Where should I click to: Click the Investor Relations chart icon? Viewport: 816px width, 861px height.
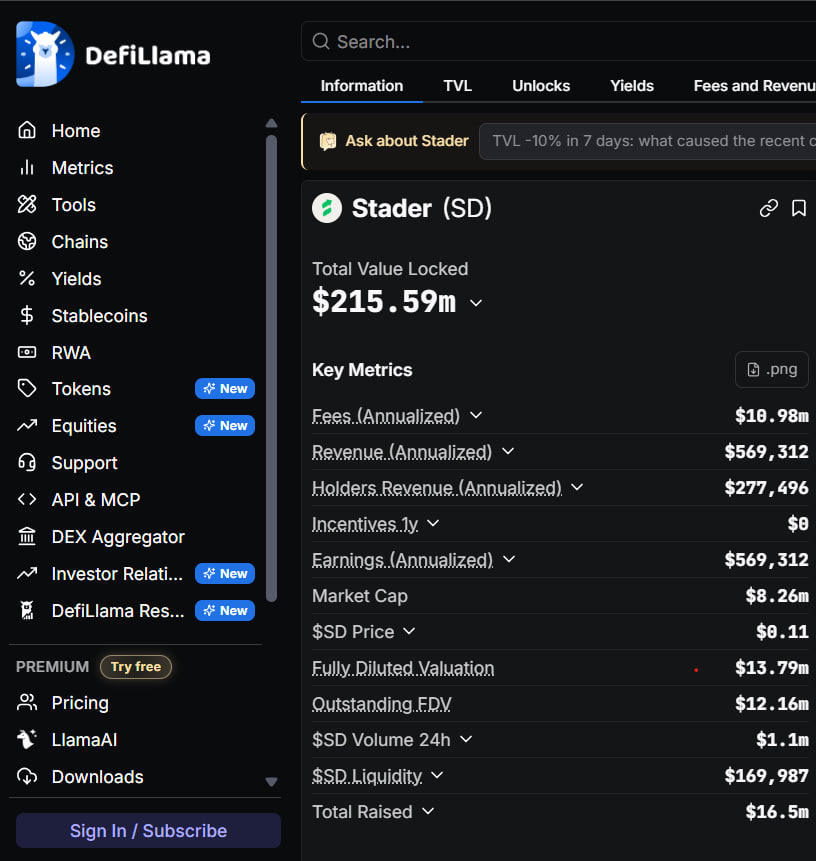27,573
